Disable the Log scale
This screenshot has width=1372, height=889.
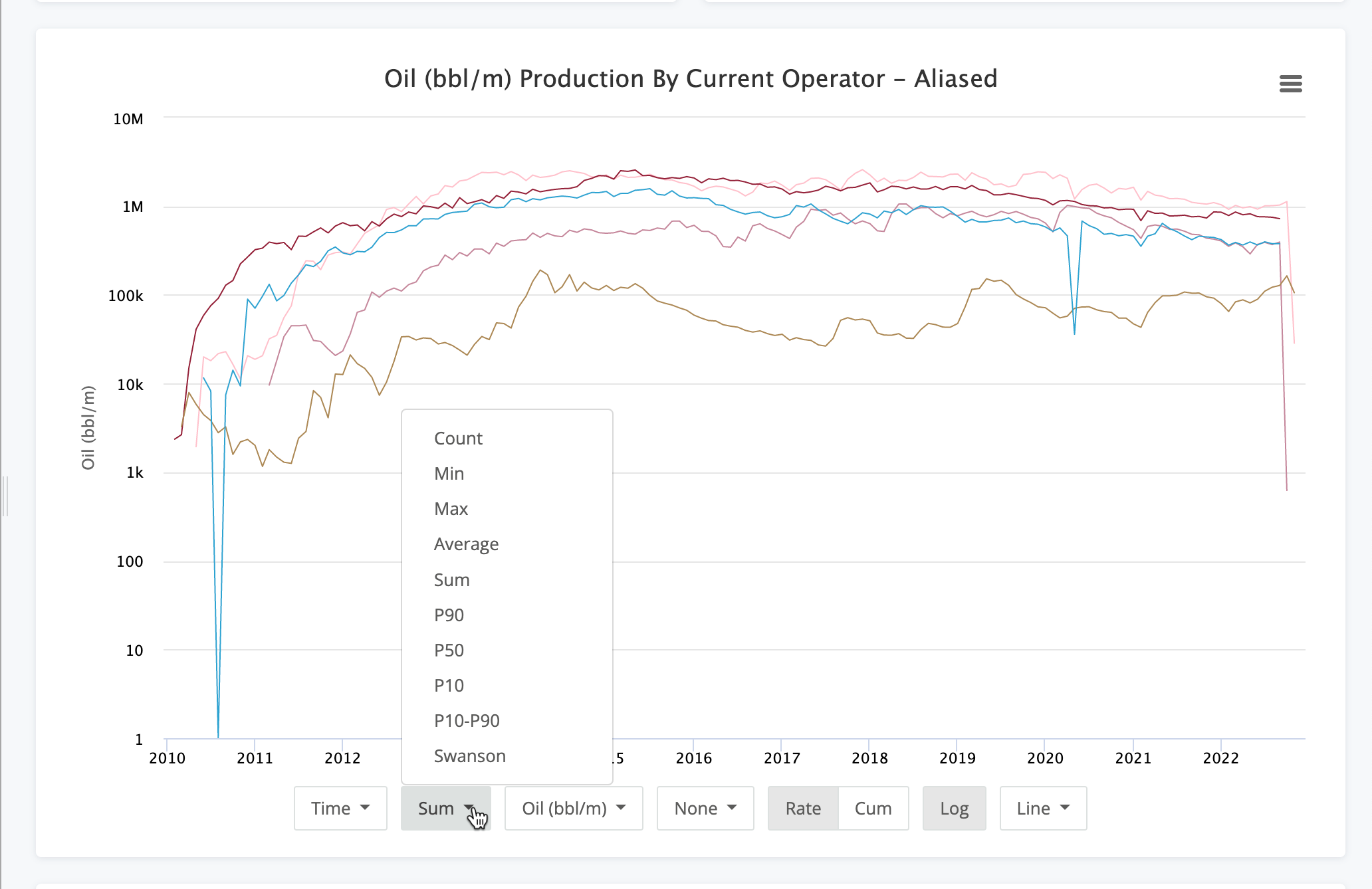[x=954, y=808]
